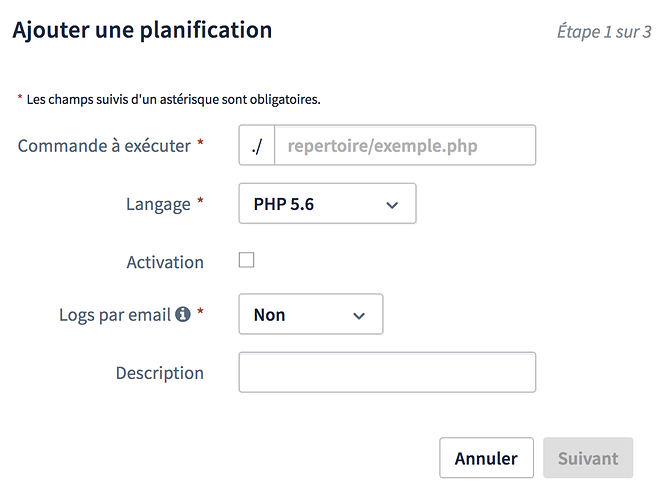
Task: Click the 'Langage' field label
Action: (158, 204)
